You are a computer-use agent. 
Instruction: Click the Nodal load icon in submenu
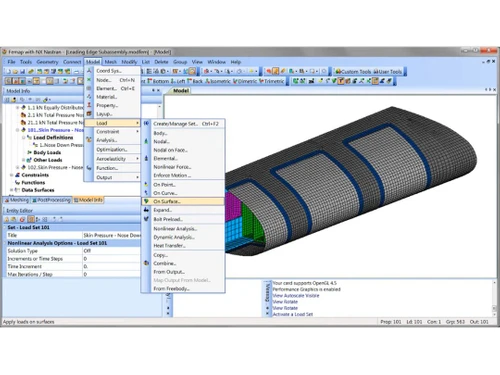pyautogui.click(x=146, y=141)
